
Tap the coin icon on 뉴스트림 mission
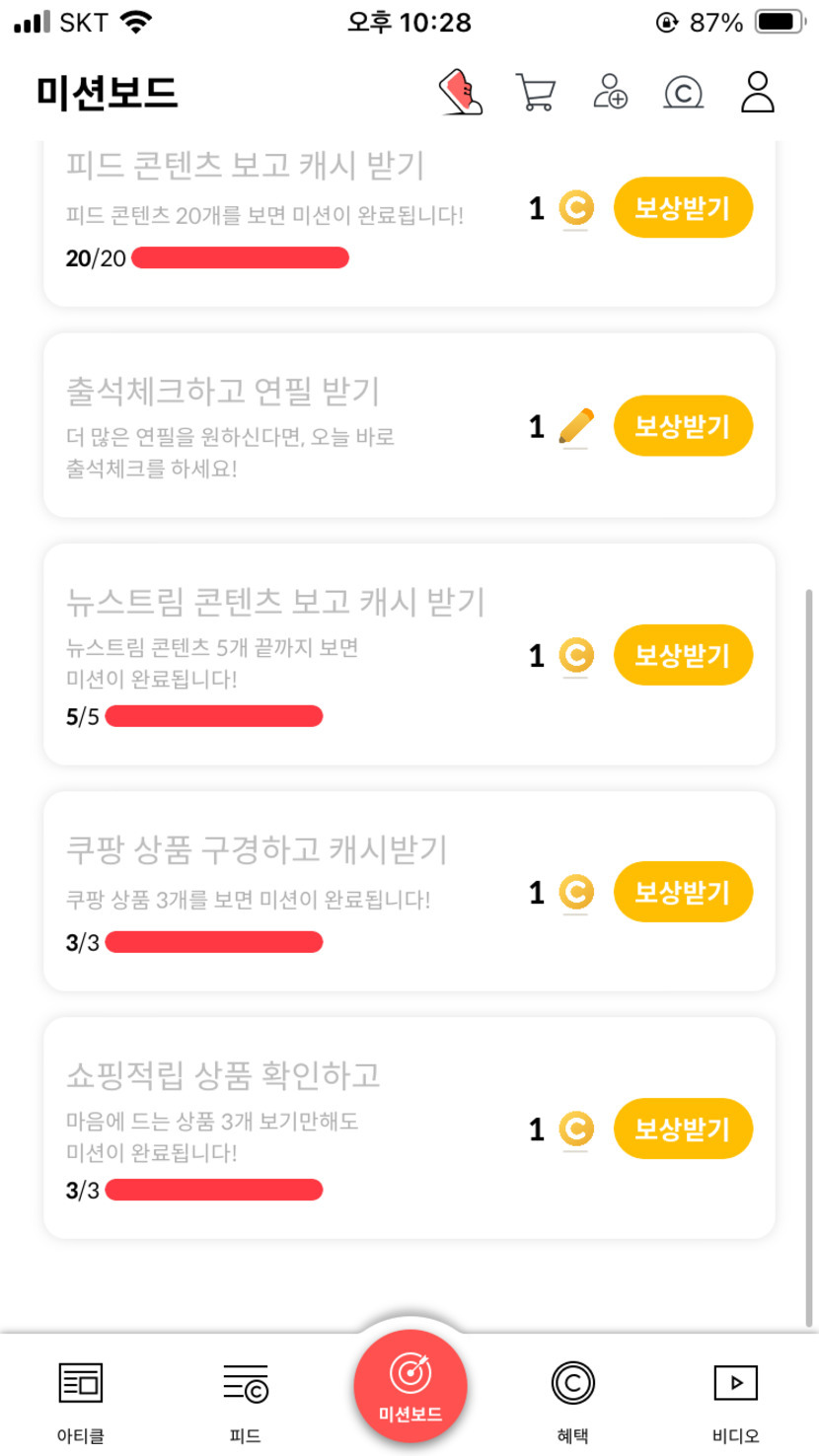(576, 655)
